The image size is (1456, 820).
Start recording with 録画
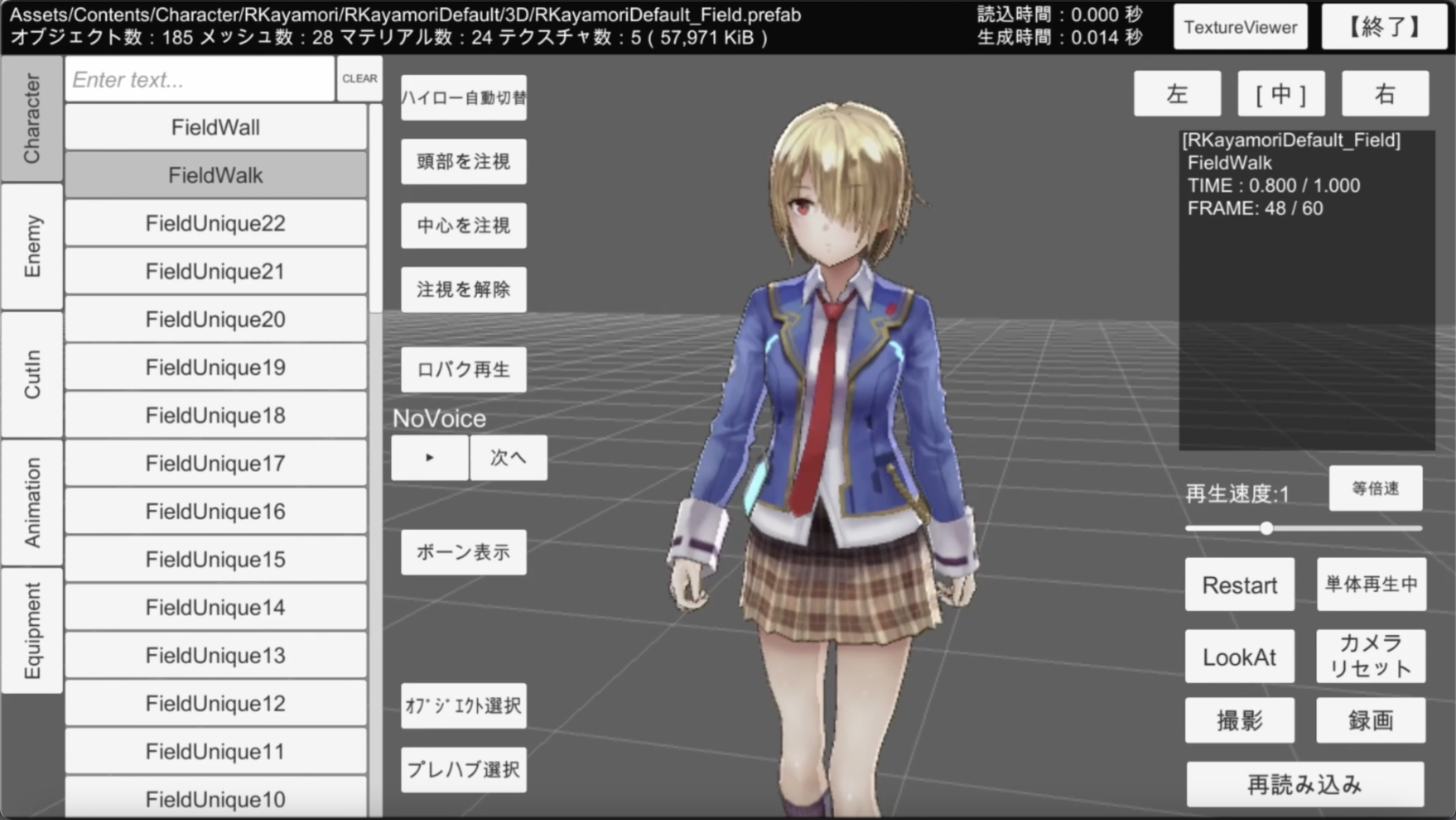click(1370, 720)
